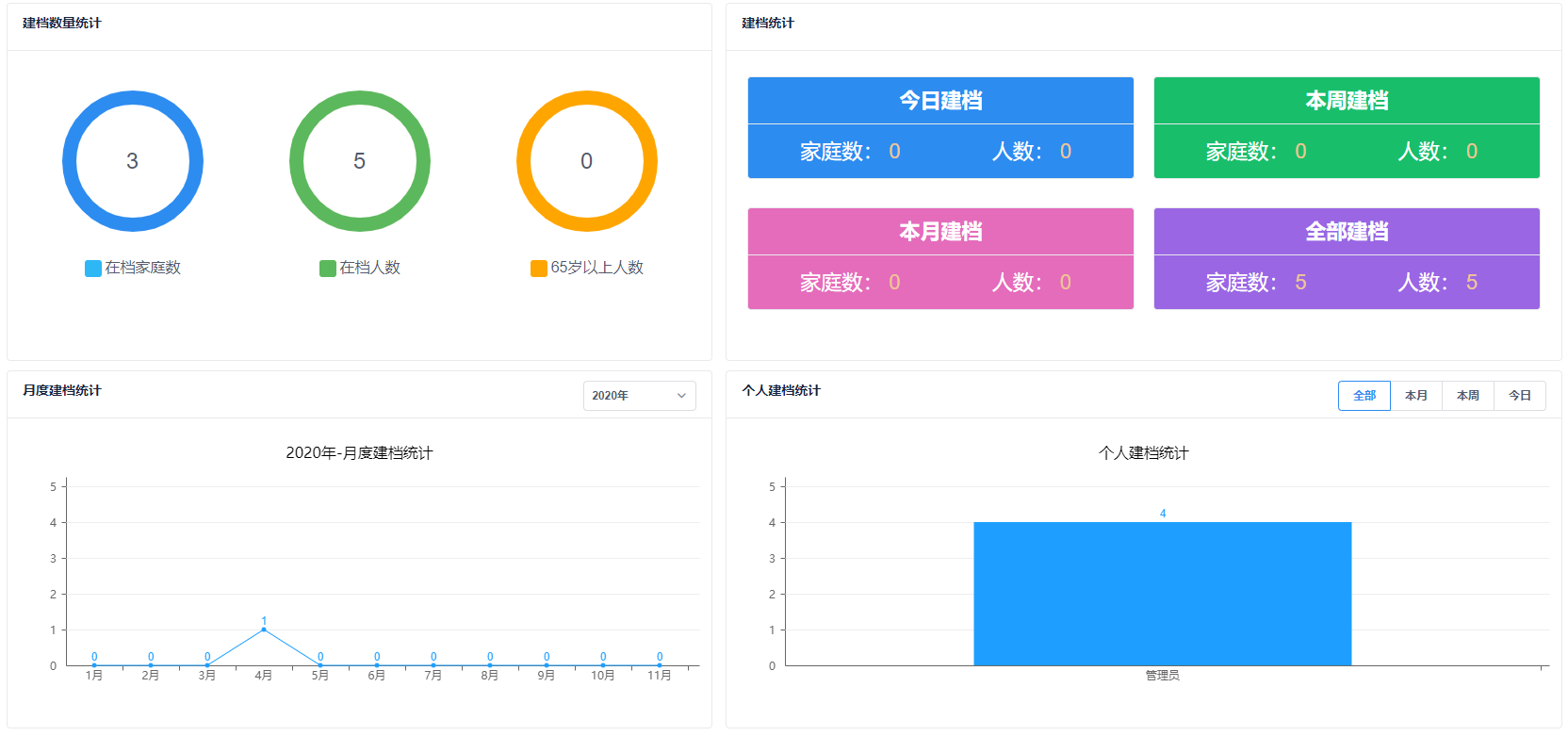
Task: Click the 全部建档 purple card header
Action: pos(1346,232)
